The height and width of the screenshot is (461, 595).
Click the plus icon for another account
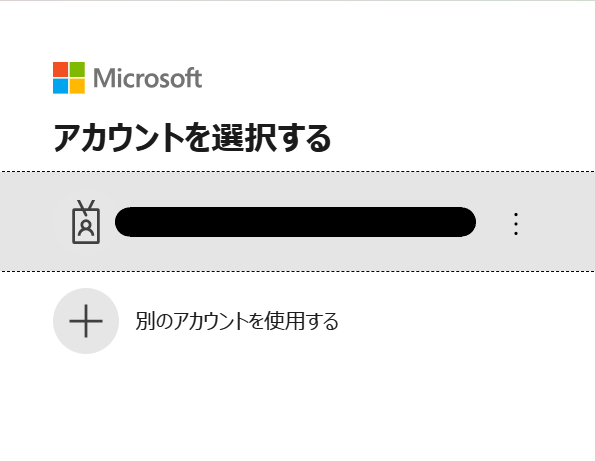pos(86,321)
